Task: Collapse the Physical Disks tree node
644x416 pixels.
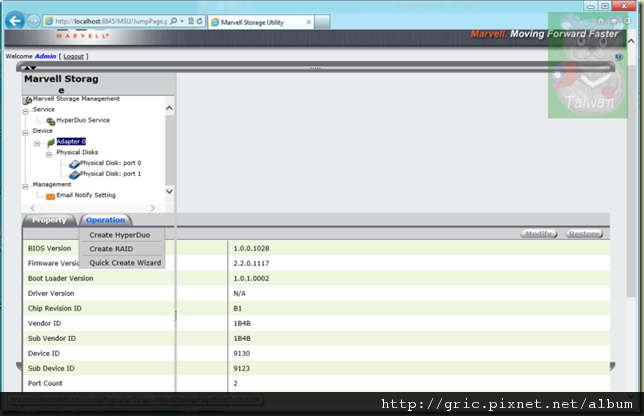Action: [x=49, y=154]
